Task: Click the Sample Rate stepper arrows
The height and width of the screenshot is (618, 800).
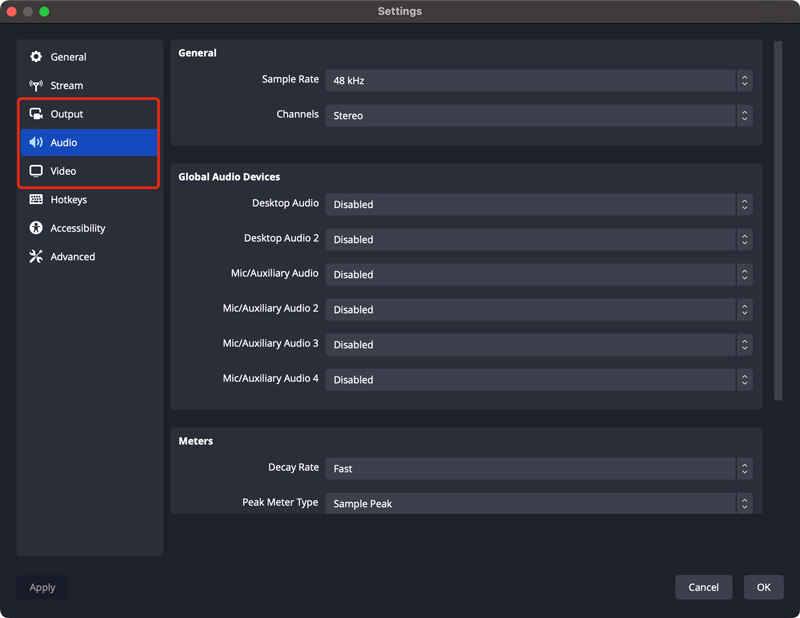Action: (x=744, y=81)
